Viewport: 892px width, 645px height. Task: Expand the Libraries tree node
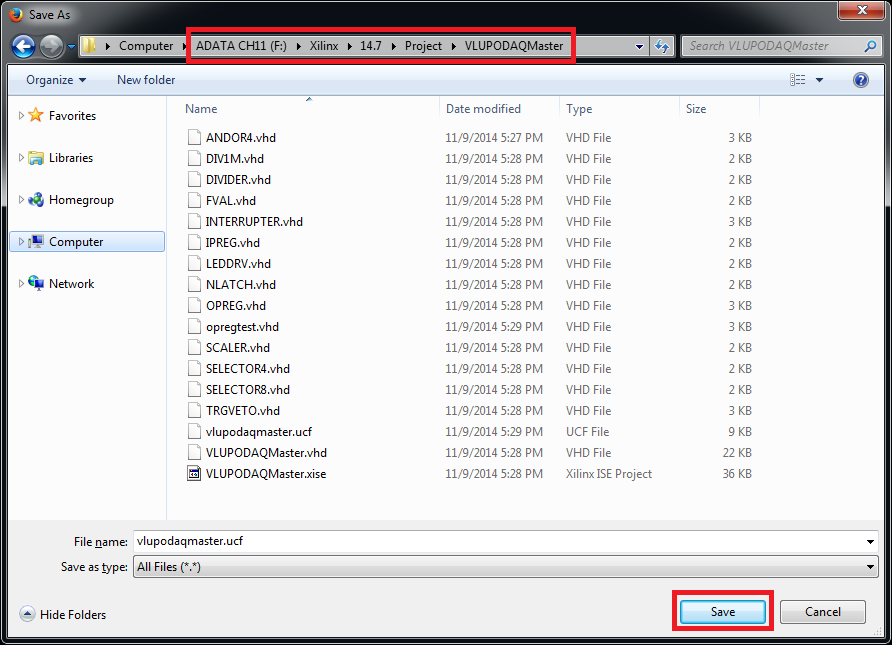coord(21,158)
